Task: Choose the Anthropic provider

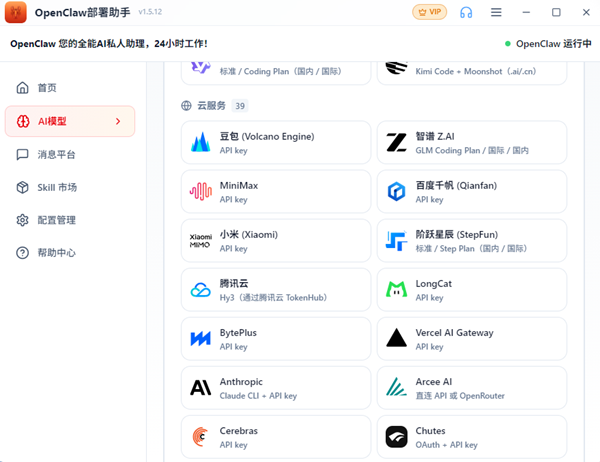Action: click(276, 388)
